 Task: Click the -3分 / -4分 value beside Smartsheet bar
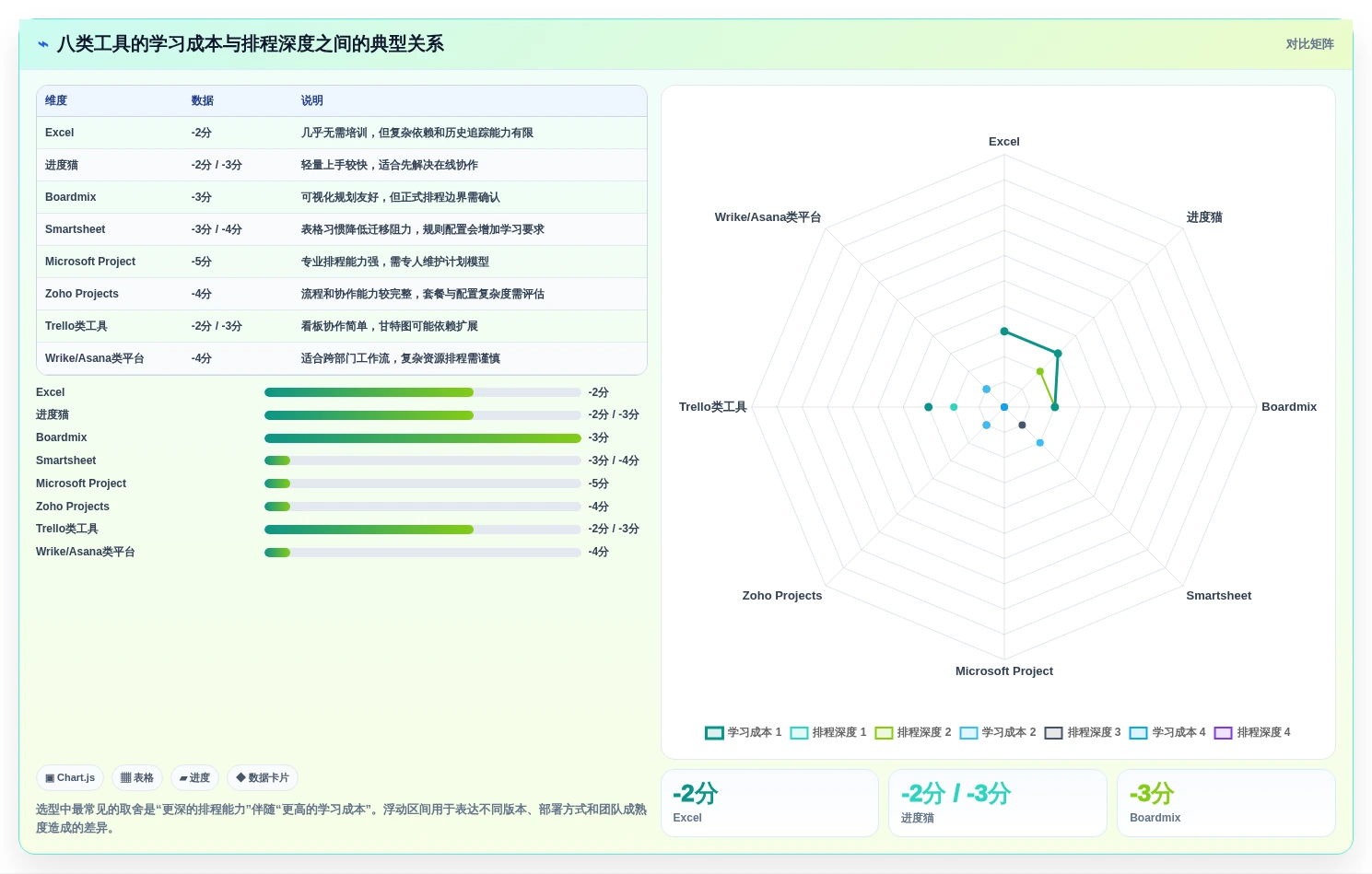(614, 460)
